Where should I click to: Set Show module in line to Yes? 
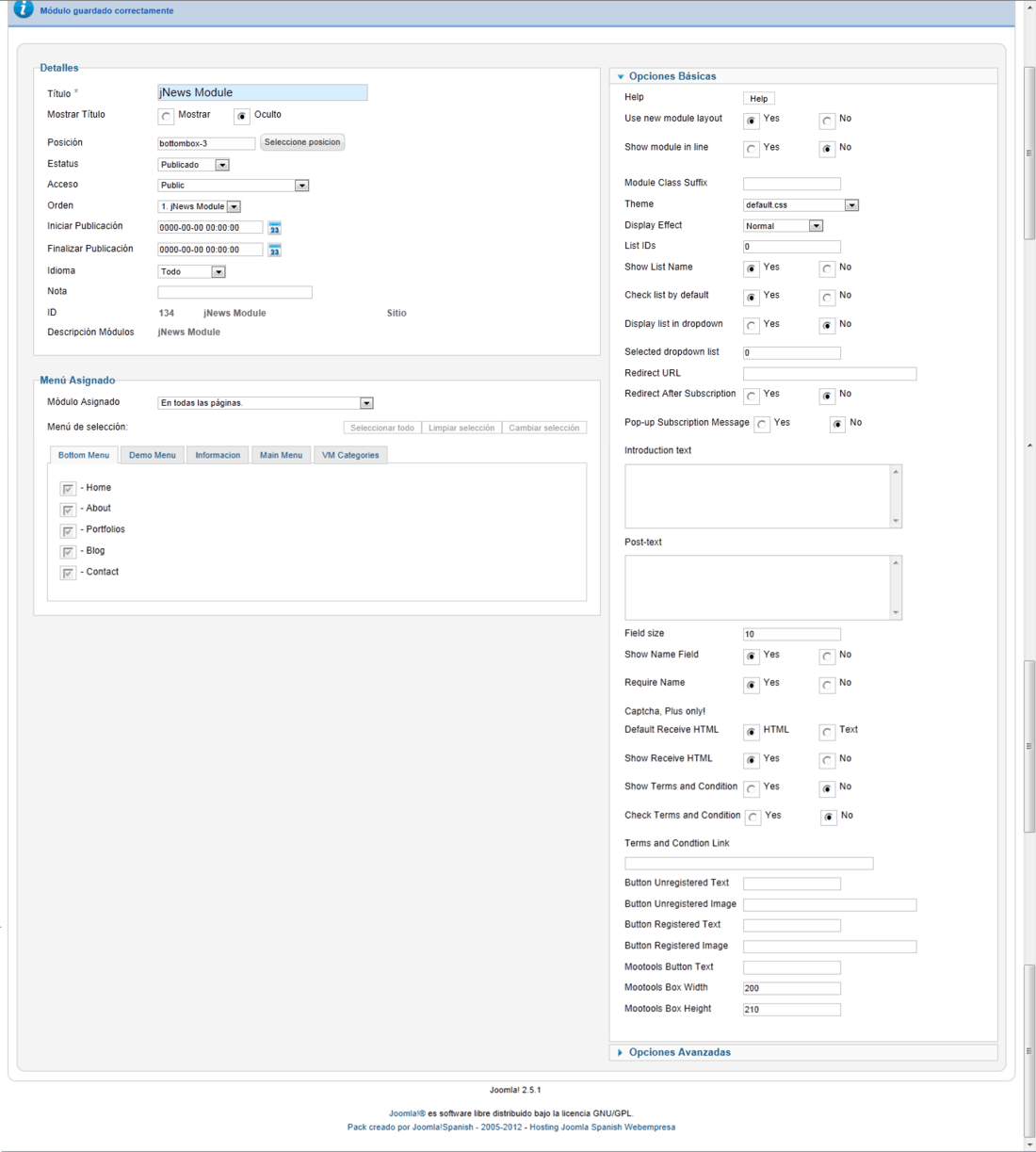(x=752, y=149)
